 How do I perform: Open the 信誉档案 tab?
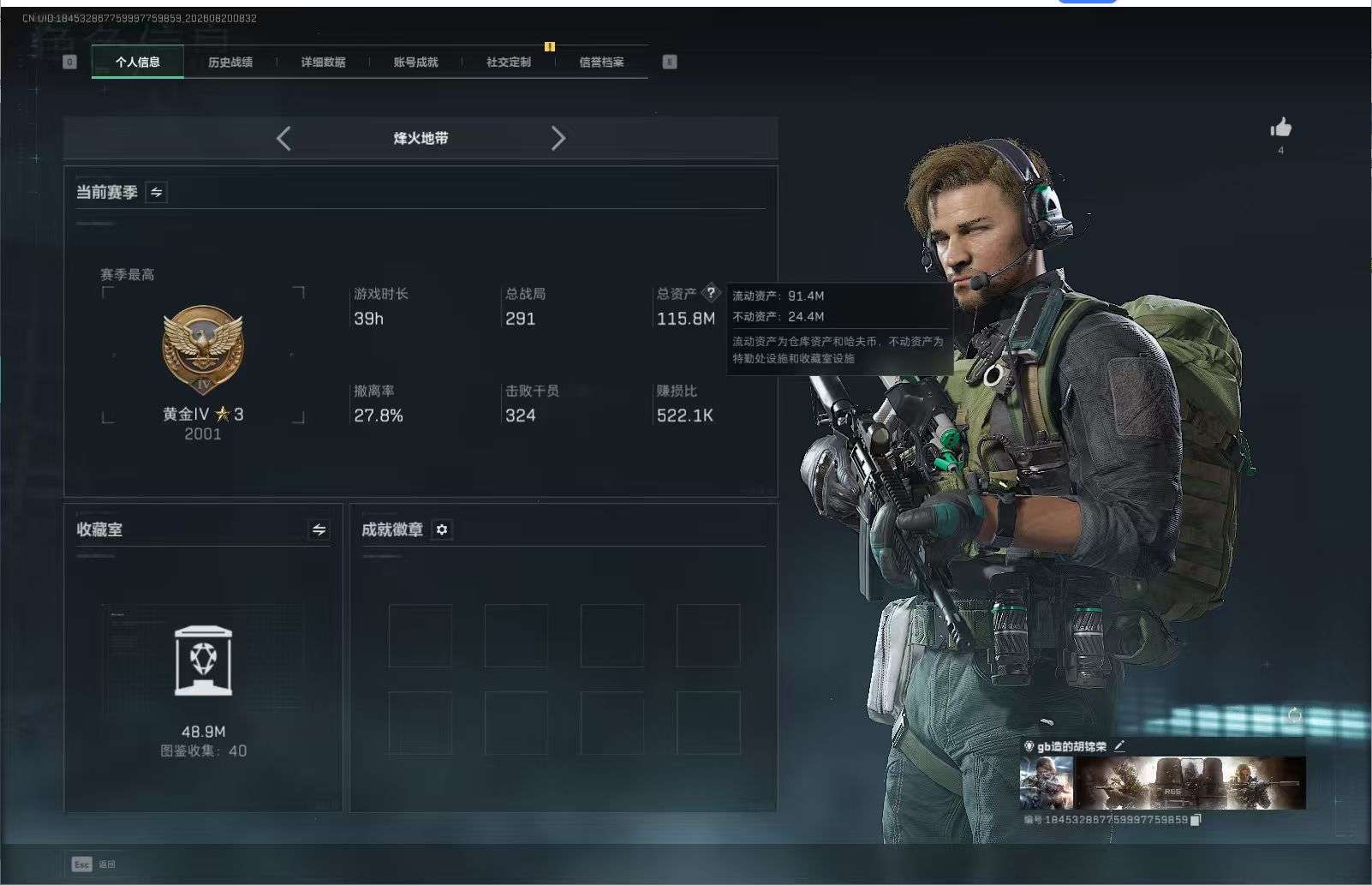coord(601,62)
